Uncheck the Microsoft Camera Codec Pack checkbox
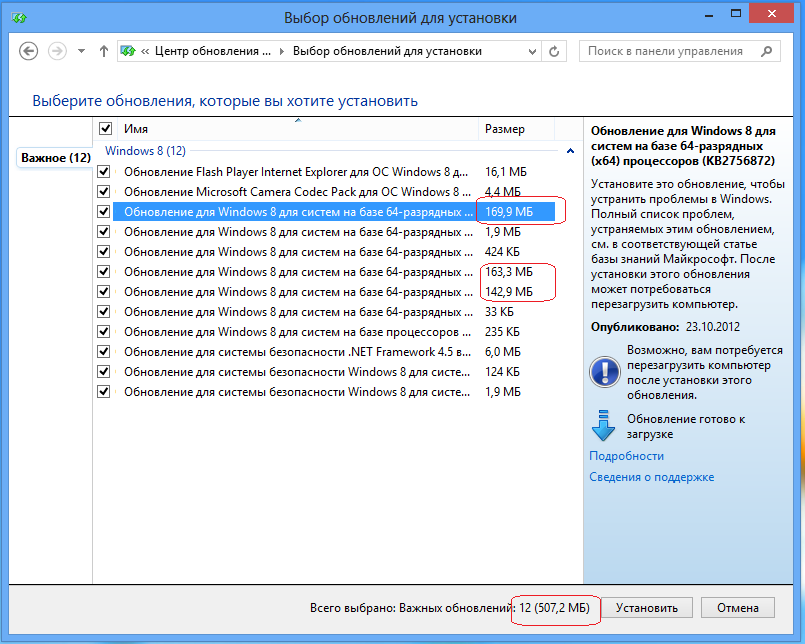The height and width of the screenshot is (644, 805). pos(104,192)
